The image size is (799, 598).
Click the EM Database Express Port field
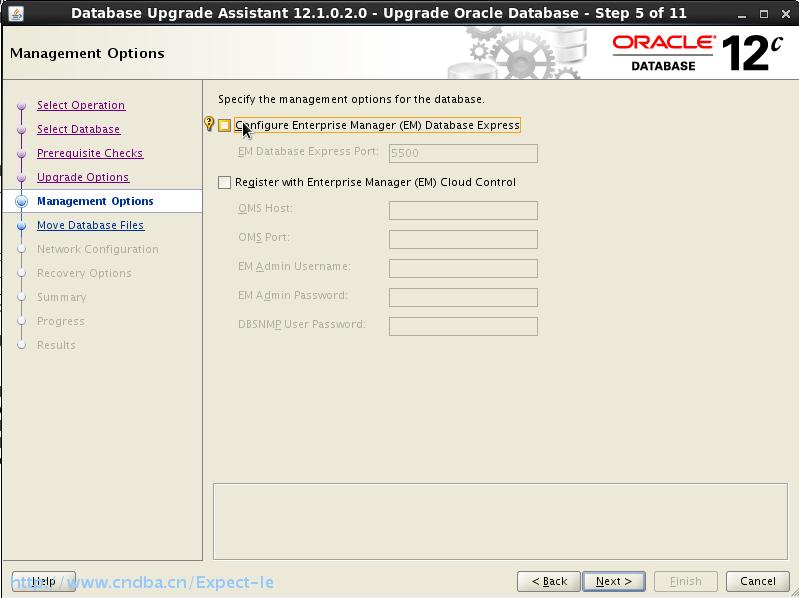coord(463,153)
